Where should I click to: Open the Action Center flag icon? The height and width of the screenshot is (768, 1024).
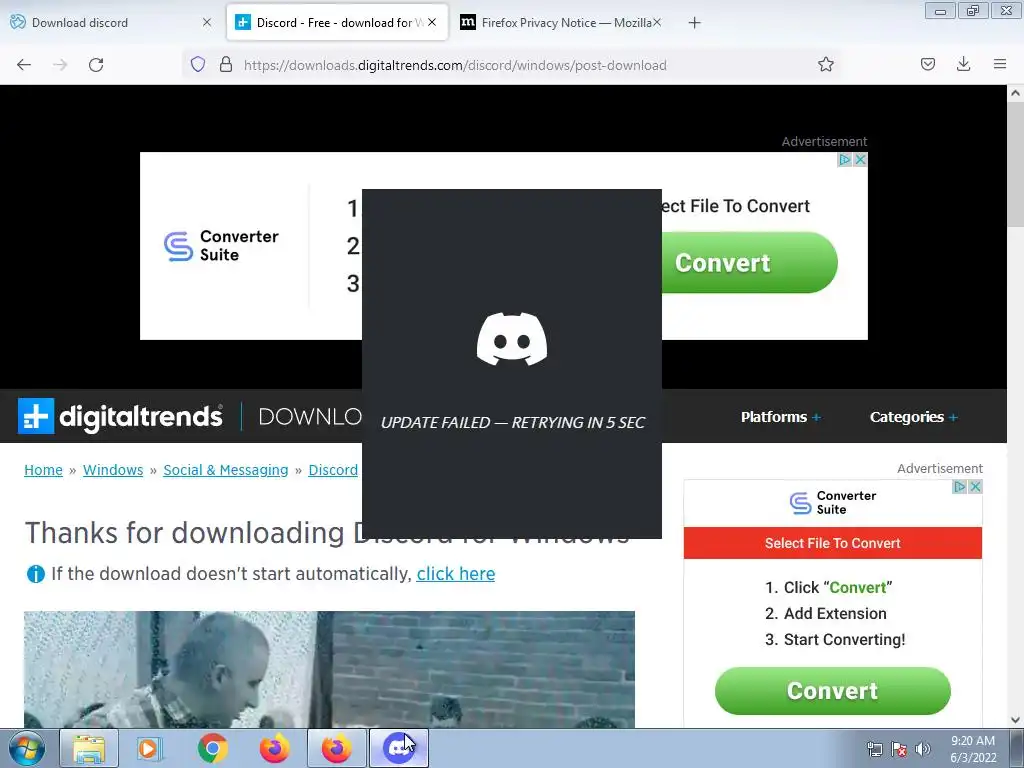pyautogui.click(x=899, y=749)
